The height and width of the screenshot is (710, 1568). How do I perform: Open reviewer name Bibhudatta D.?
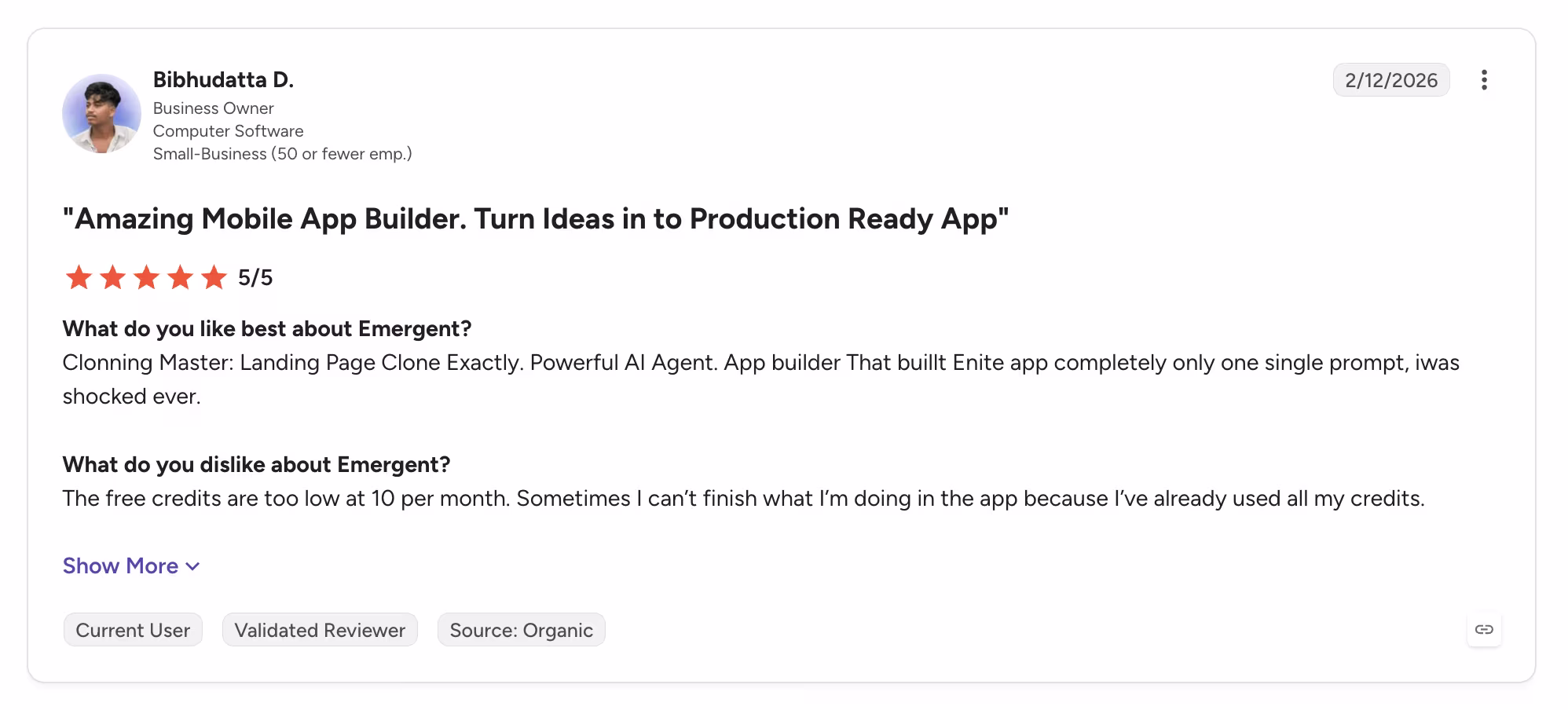point(223,79)
